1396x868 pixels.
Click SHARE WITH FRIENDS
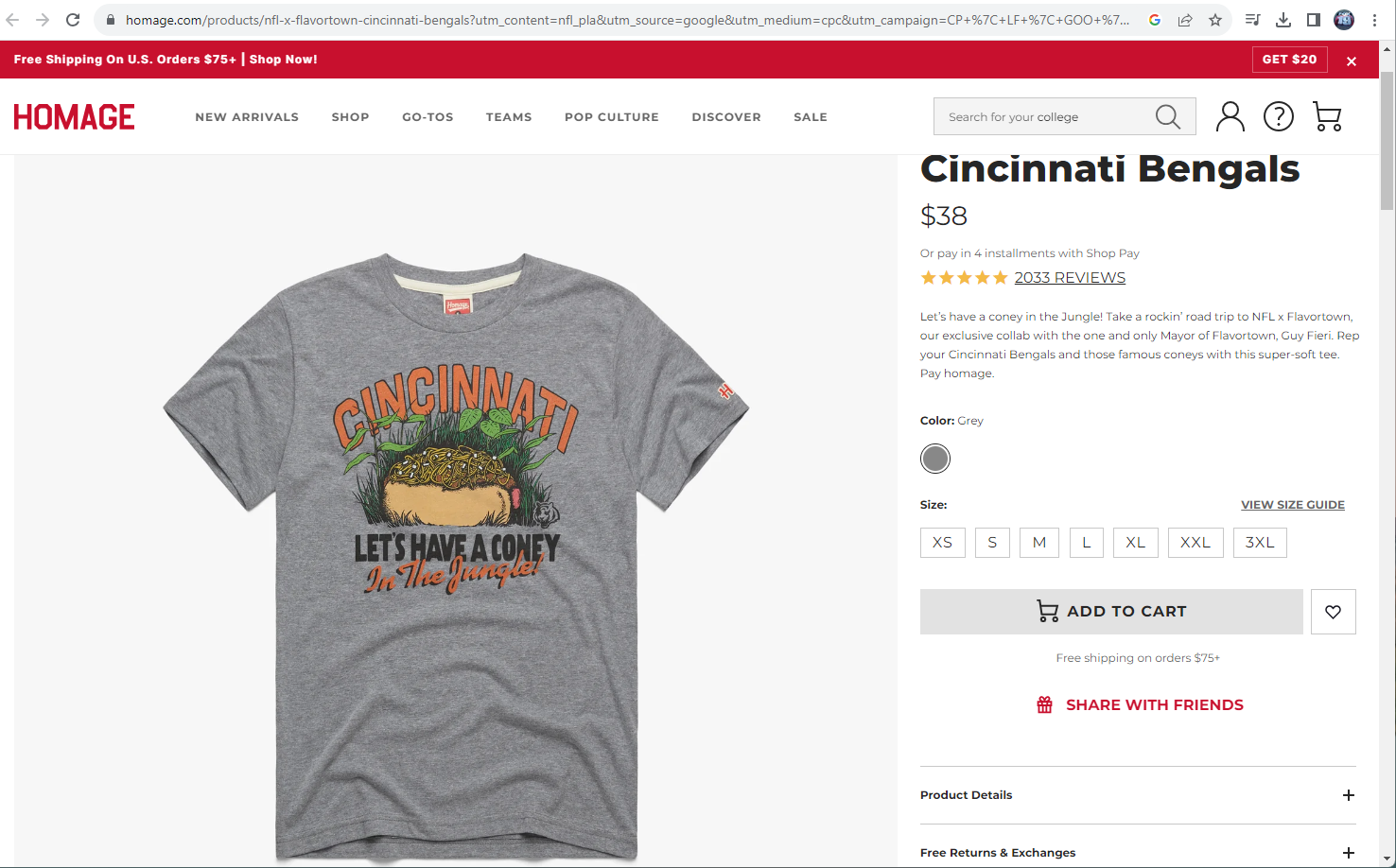[x=1140, y=705]
